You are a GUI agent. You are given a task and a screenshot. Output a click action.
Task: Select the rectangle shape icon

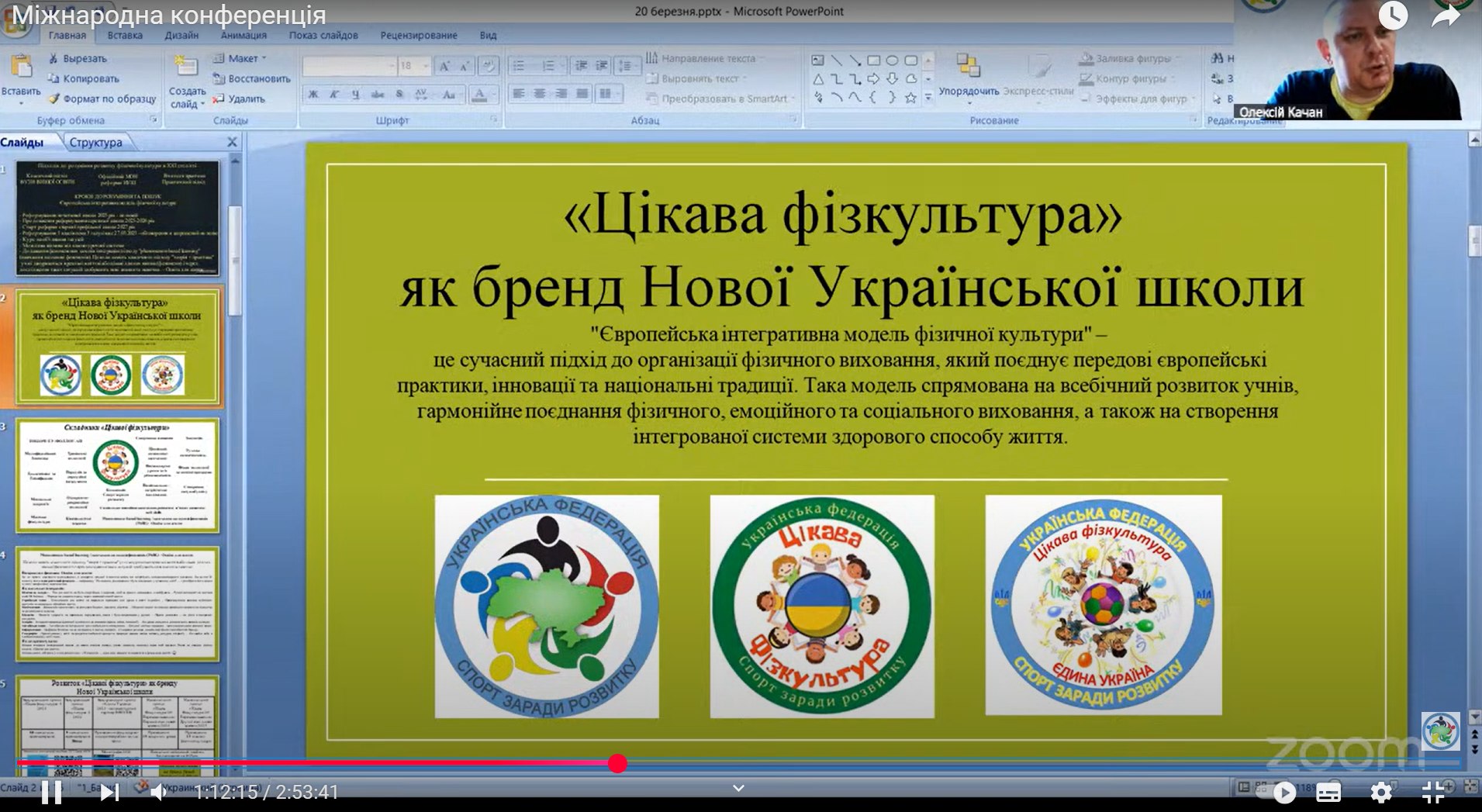(x=873, y=60)
